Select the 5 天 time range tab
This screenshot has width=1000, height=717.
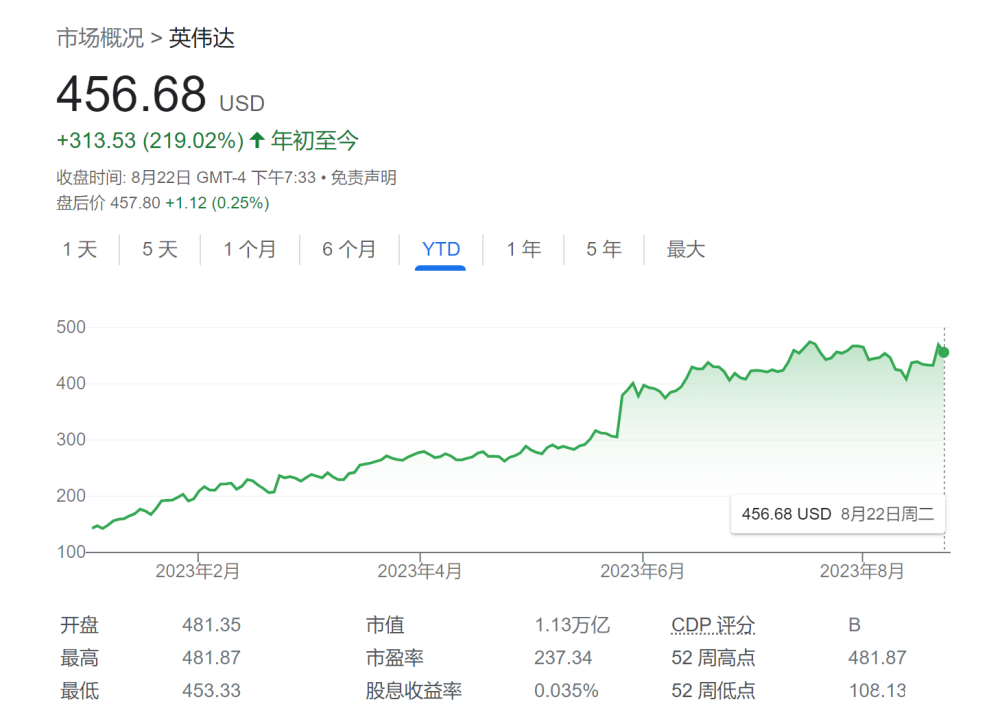(159, 249)
